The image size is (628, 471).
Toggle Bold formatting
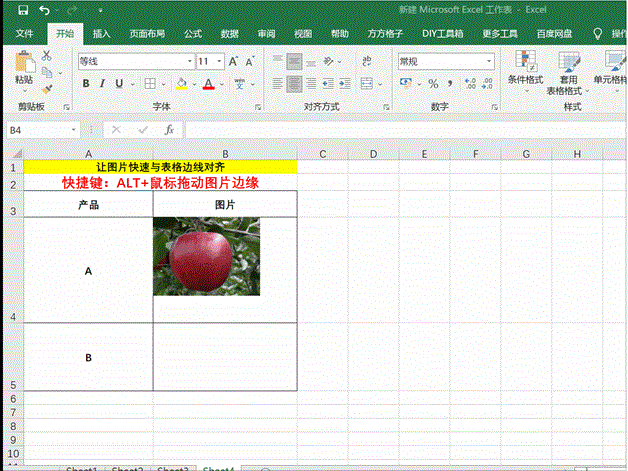87,84
